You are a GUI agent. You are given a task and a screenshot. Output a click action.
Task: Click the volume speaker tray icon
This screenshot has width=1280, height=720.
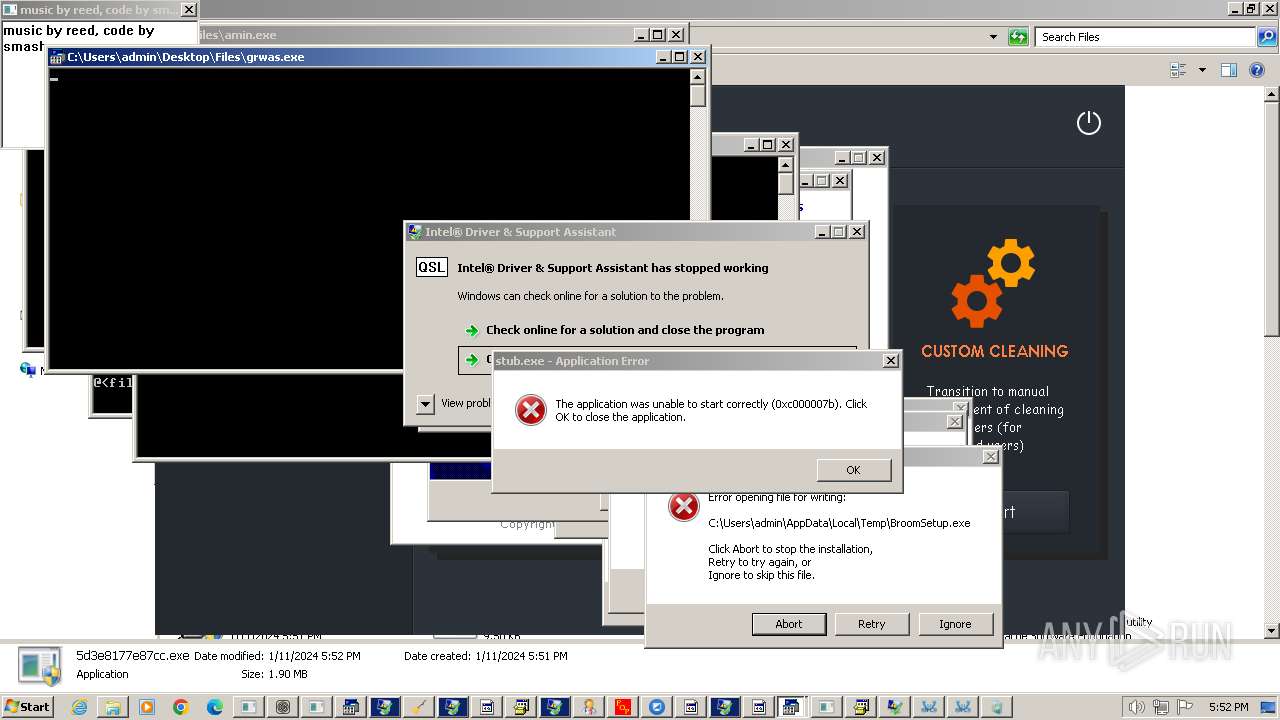(x=1136, y=707)
